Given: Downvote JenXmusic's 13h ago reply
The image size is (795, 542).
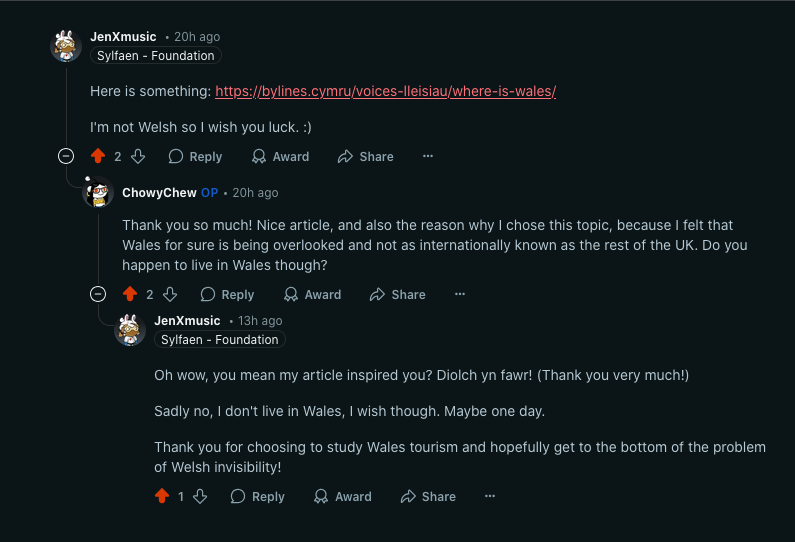Looking at the screenshot, I should tap(200, 496).
